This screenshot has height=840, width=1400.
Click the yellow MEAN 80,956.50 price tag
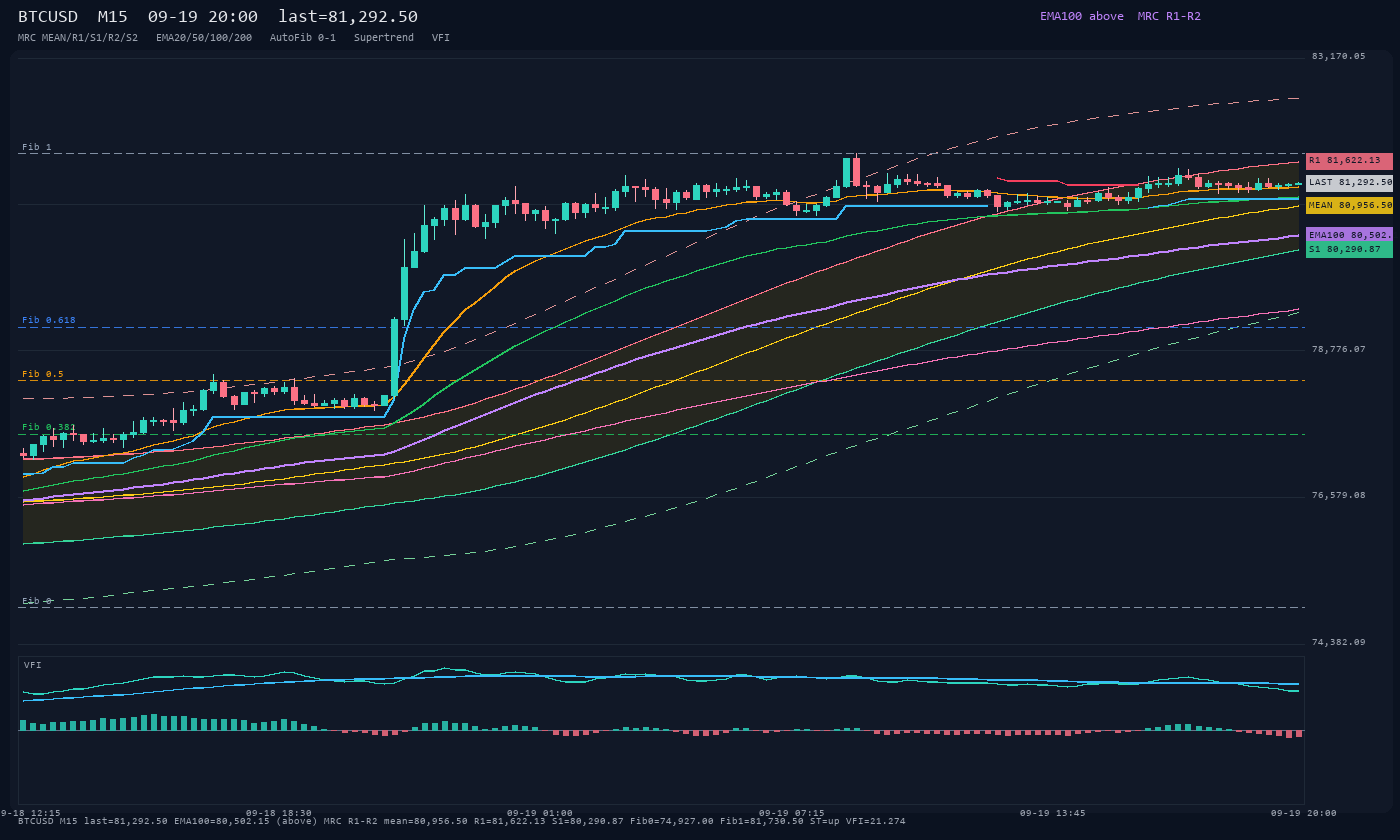coord(1349,205)
